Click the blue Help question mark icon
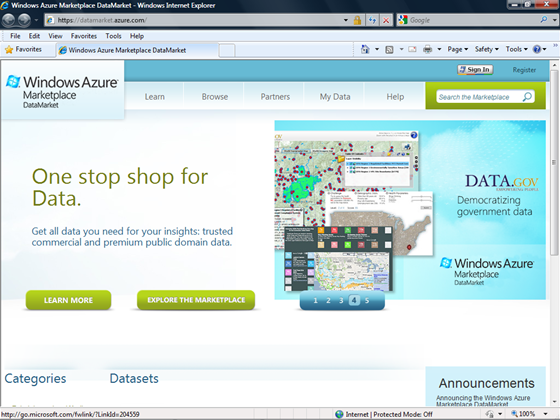Screen dimensions: 560x420 537,49
